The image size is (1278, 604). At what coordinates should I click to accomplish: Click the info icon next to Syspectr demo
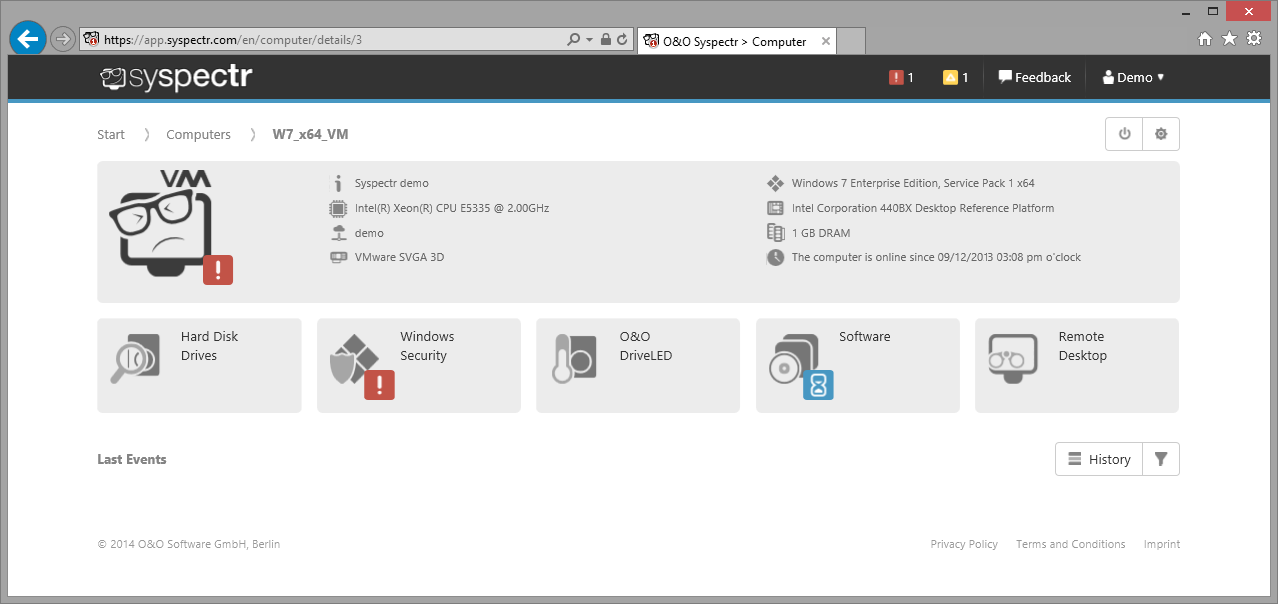338,183
